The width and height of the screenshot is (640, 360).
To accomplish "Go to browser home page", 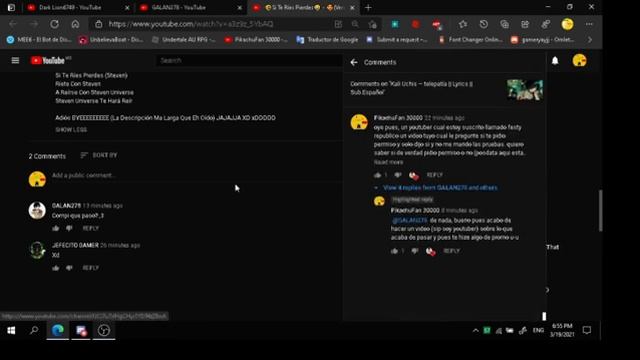I will (x=76, y=24).
